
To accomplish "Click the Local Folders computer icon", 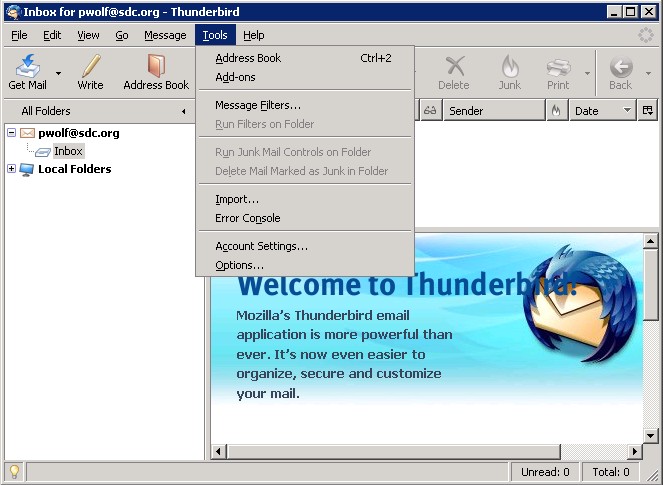I will [x=26, y=170].
